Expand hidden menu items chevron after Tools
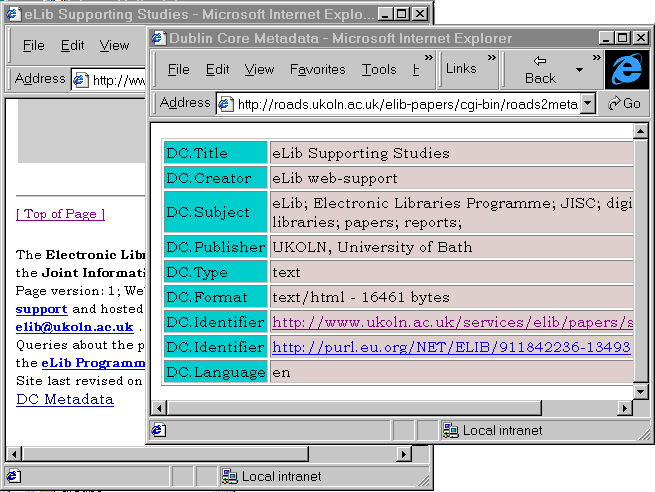The image size is (655, 492). (x=429, y=58)
